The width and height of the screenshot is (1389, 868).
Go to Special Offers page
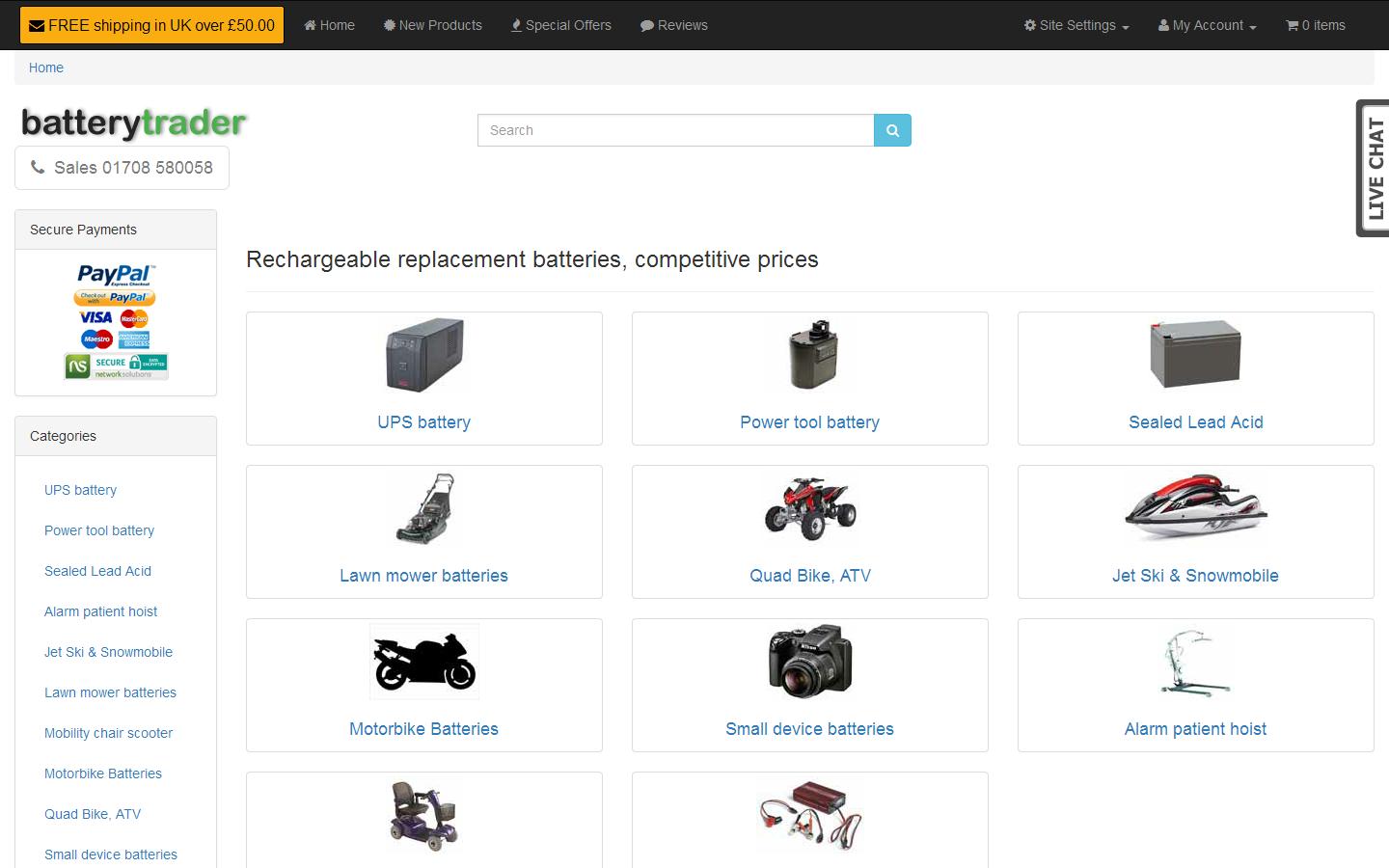click(x=560, y=25)
